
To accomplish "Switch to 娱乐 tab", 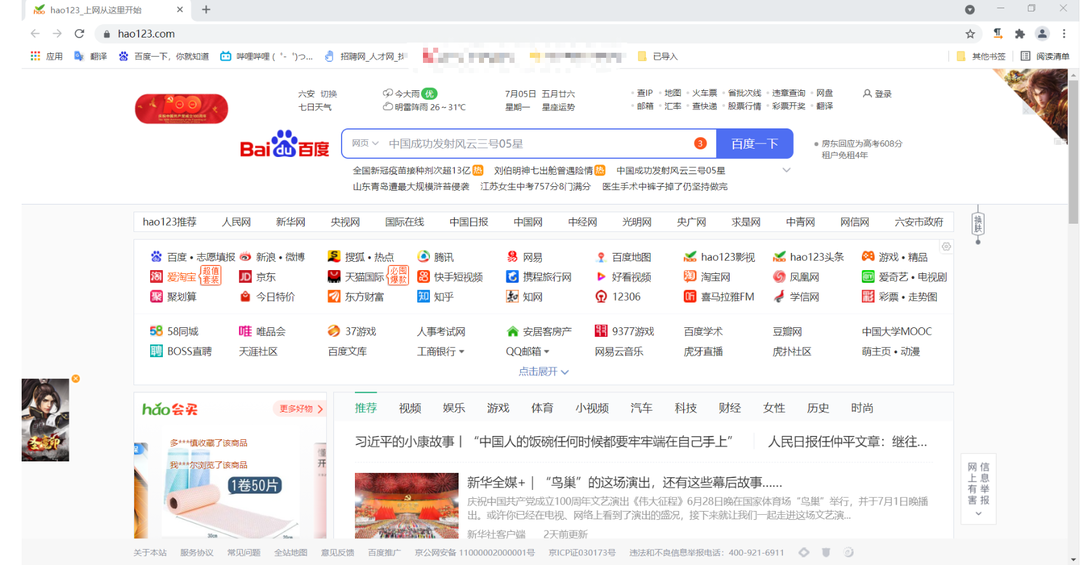I will pyautogui.click(x=454, y=408).
